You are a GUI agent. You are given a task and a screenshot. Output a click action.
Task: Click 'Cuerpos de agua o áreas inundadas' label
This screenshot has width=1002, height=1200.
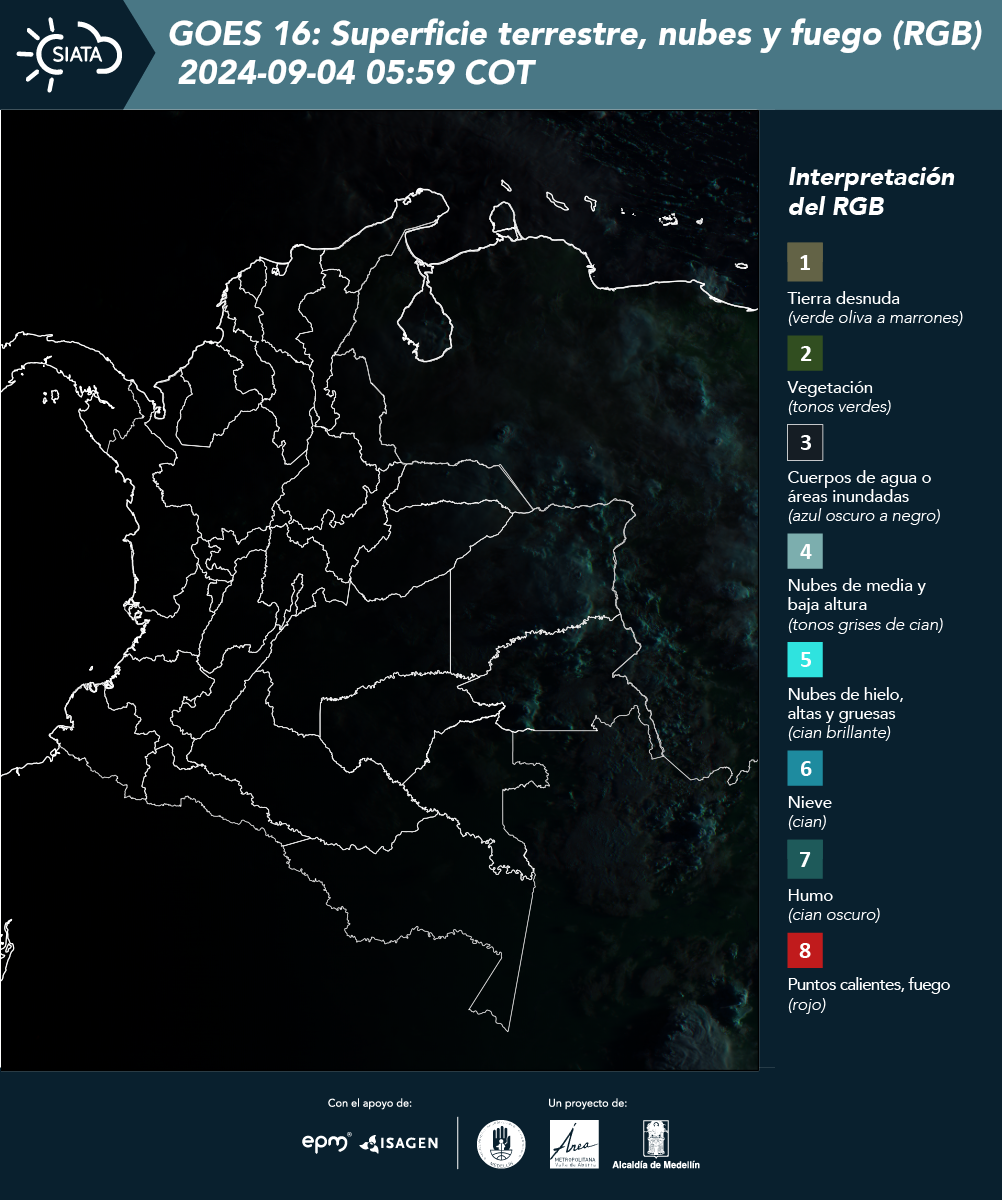tap(859, 487)
